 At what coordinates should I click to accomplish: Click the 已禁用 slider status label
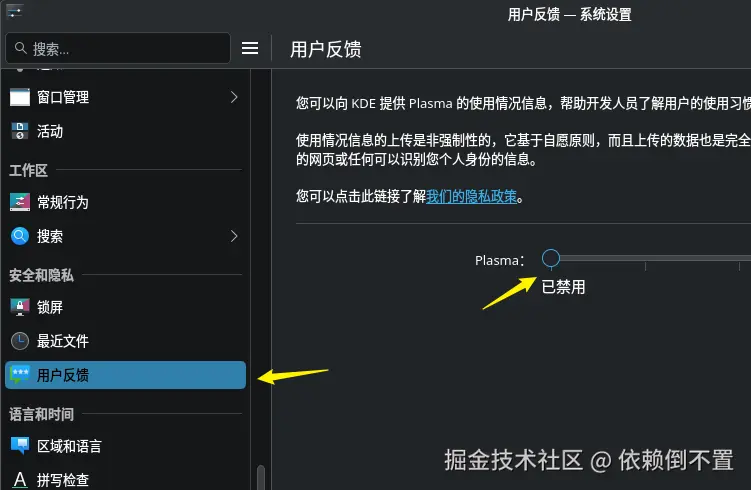[x=563, y=287]
